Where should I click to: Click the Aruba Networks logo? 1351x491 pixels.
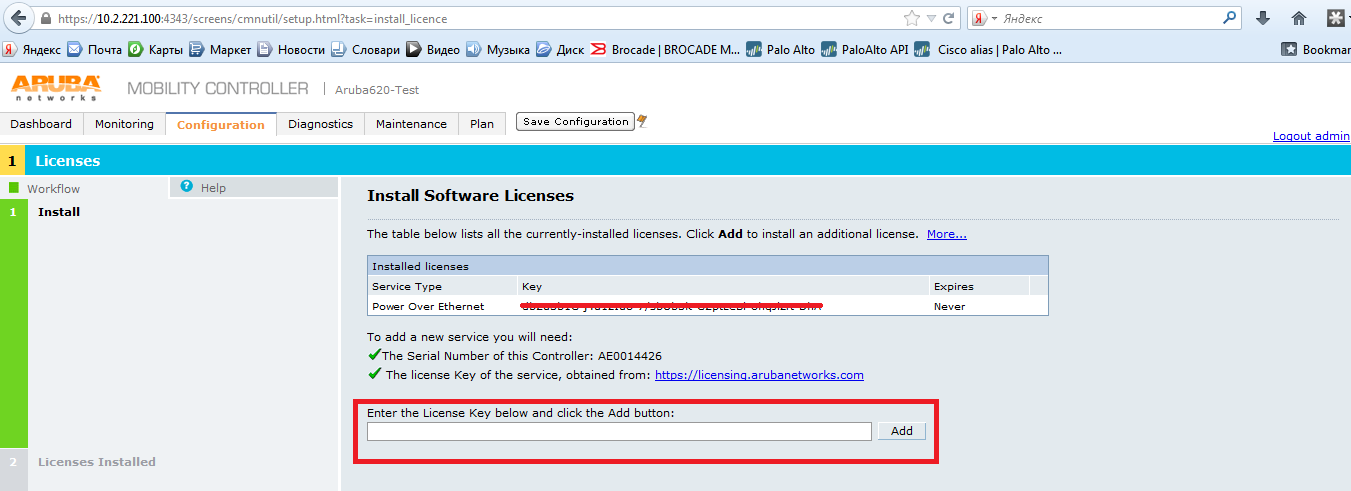point(56,88)
